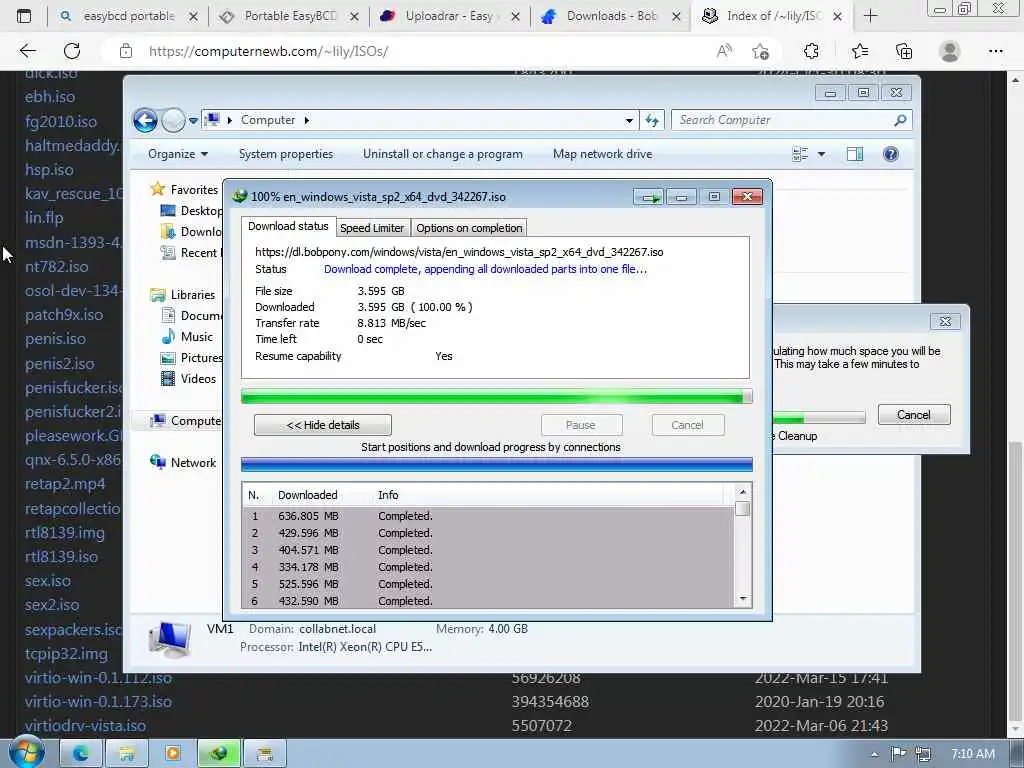This screenshot has height=768, width=1024.
Task: Switch to the easybcd portable browser tab
Action: pos(129,16)
